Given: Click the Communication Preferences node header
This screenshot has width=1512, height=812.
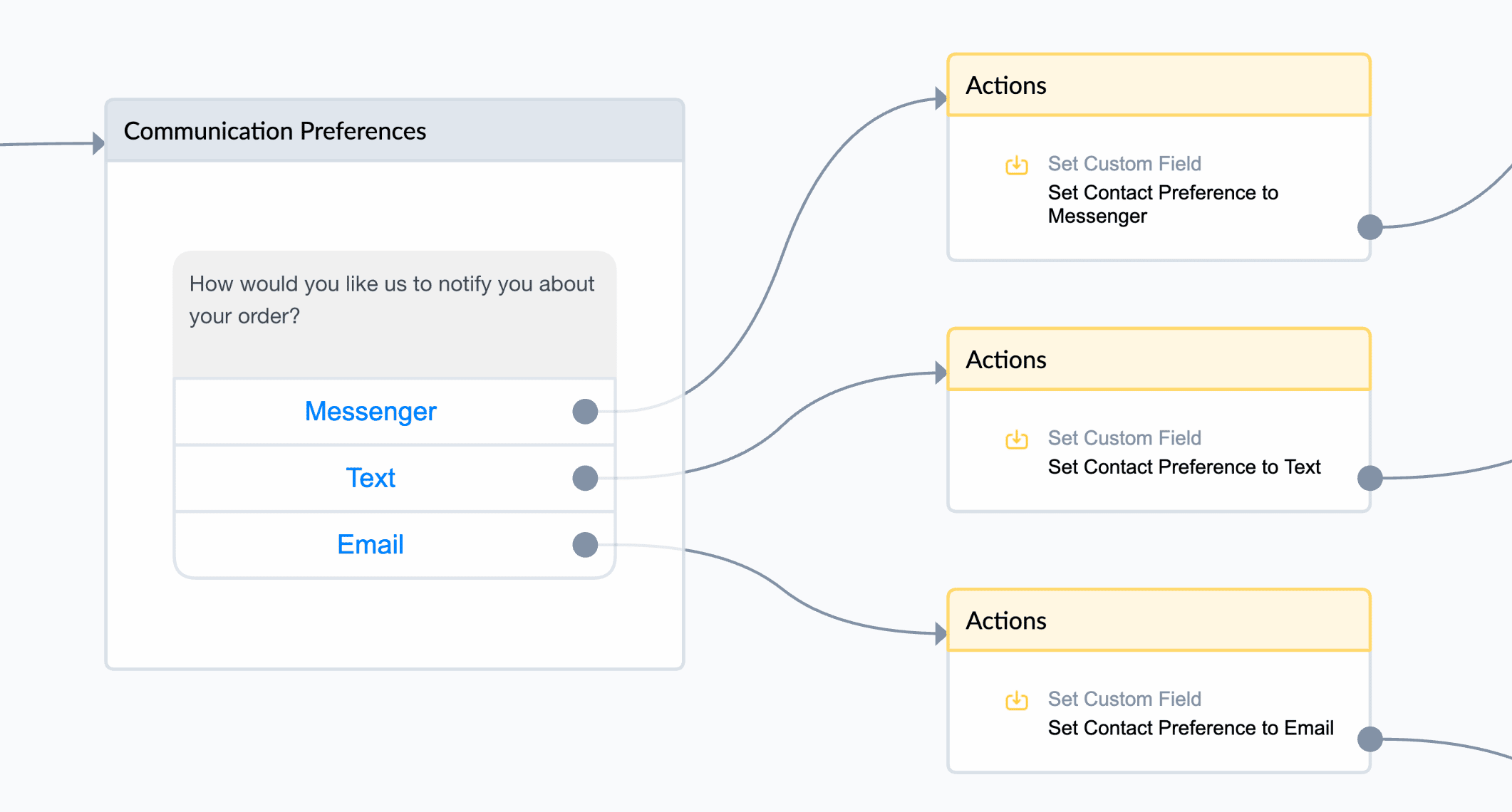Looking at the screenshot, I should [x=395, y=131].
